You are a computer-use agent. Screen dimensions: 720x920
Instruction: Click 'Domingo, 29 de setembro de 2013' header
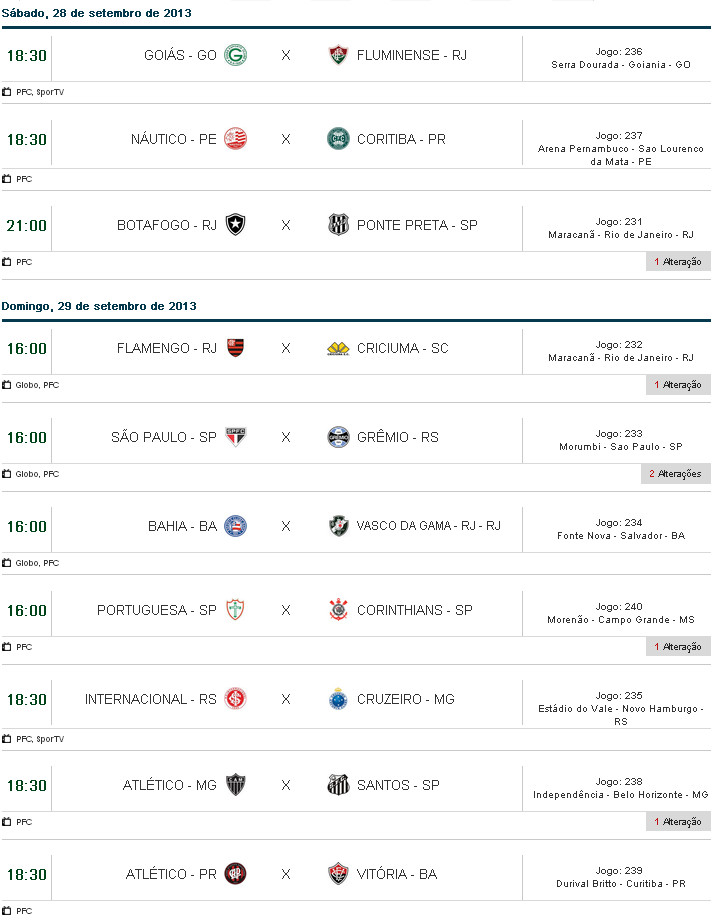pyautogui.click(x=99, y=306)
